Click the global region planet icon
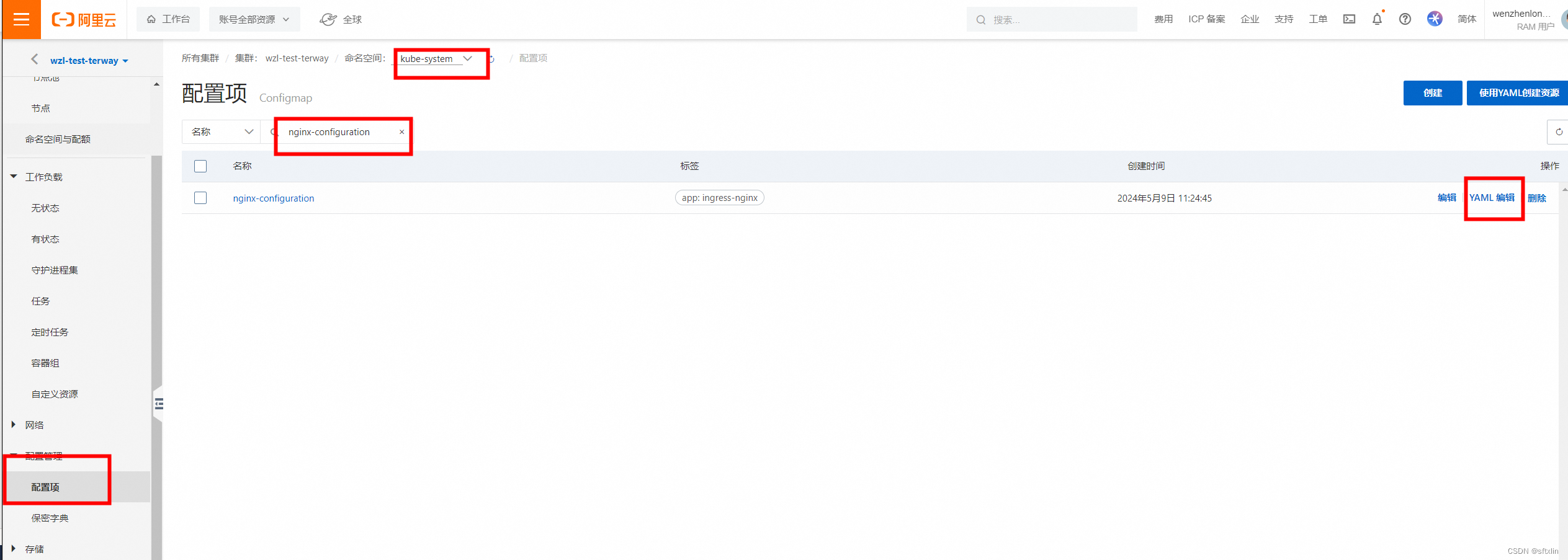This screenshot has width=1568, height=560. click(328, 20)
